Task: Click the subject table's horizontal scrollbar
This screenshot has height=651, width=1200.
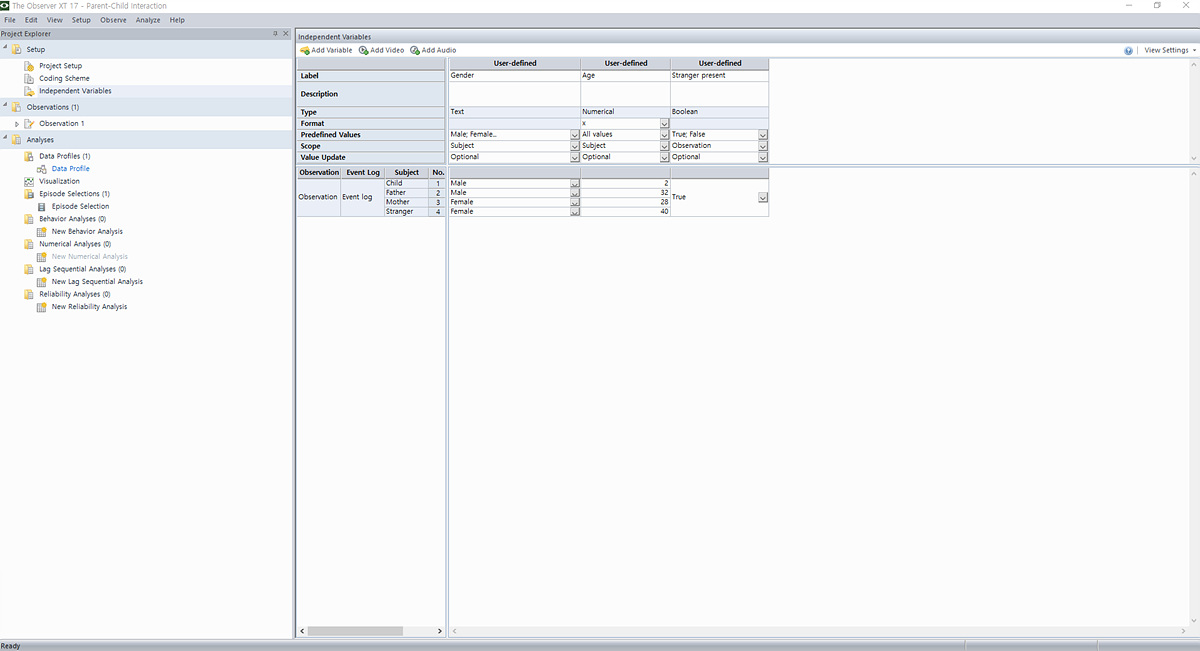Action: point(355,631)
